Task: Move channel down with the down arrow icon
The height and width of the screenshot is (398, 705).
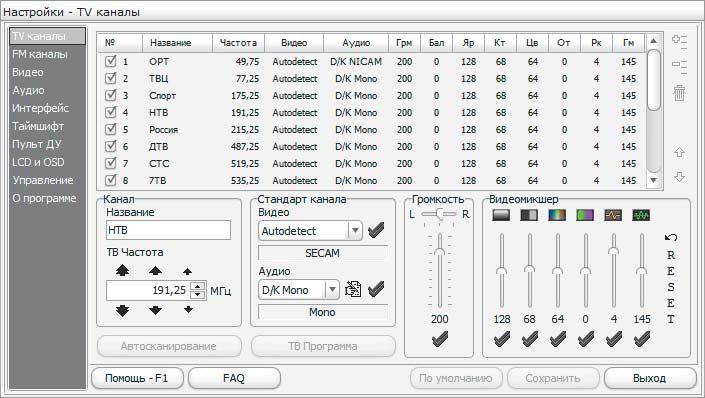Action: [x=679, y=177]
